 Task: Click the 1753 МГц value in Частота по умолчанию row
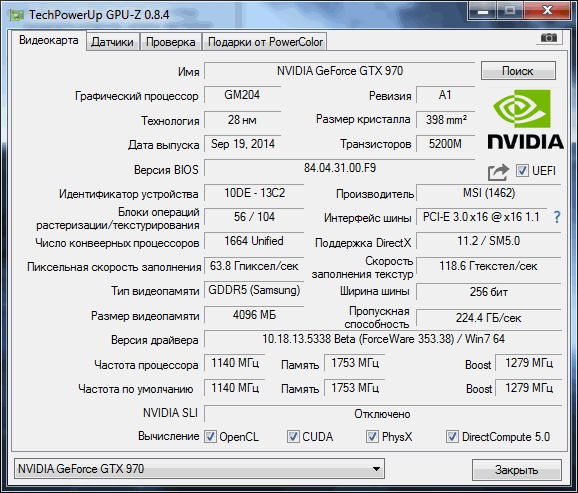pos(355,388)
